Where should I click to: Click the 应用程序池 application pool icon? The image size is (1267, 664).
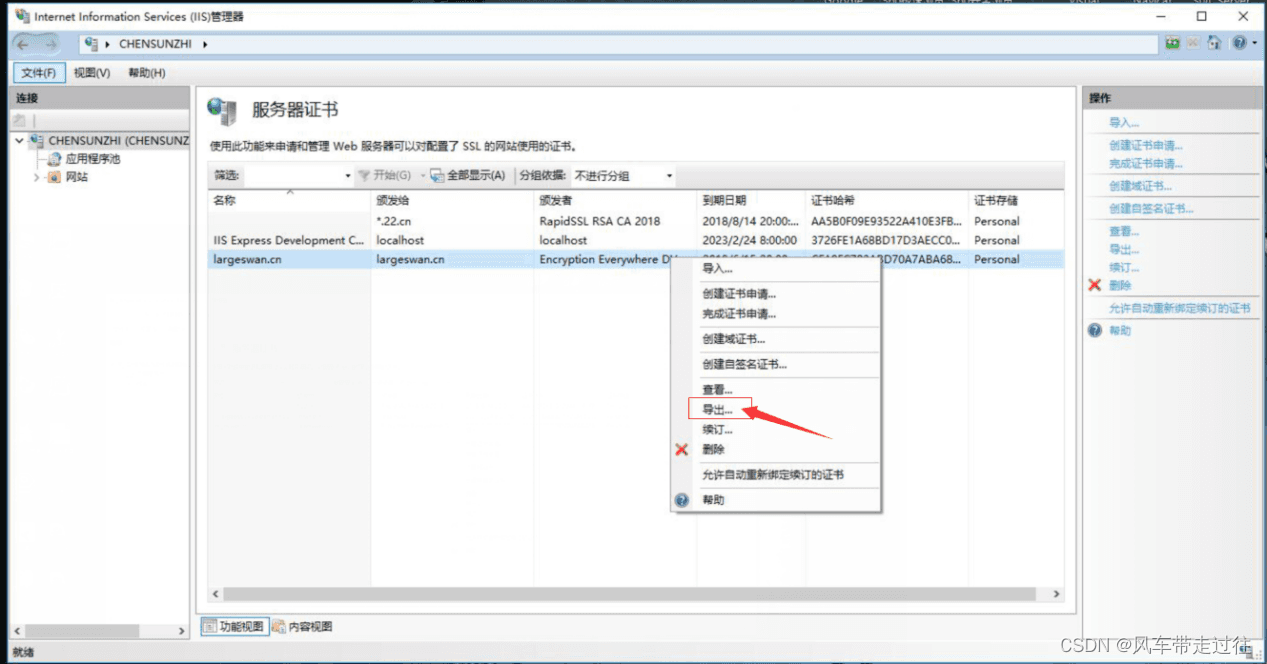tap(54, 159)
